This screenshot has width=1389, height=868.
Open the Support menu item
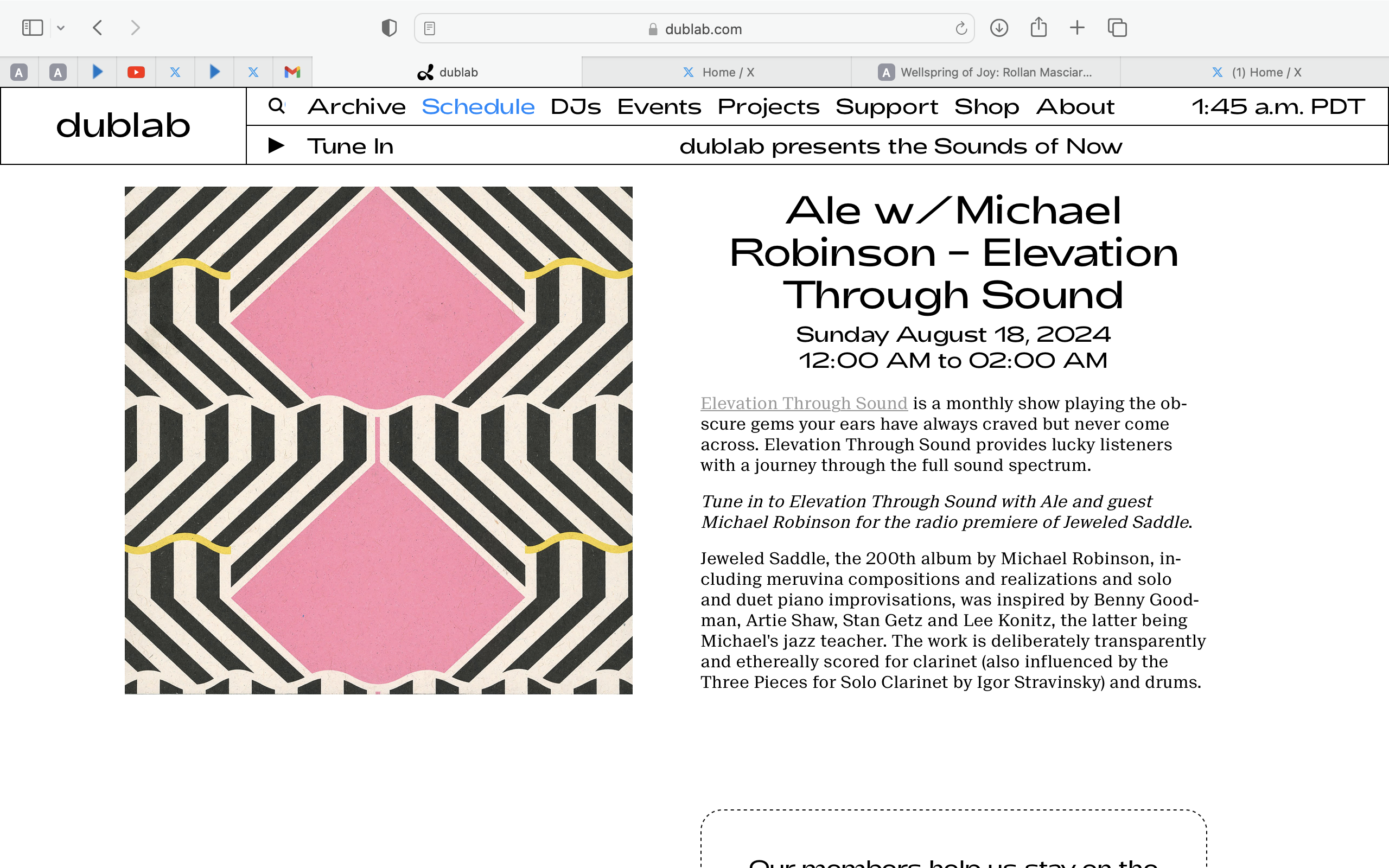click(x=887, y=107)
